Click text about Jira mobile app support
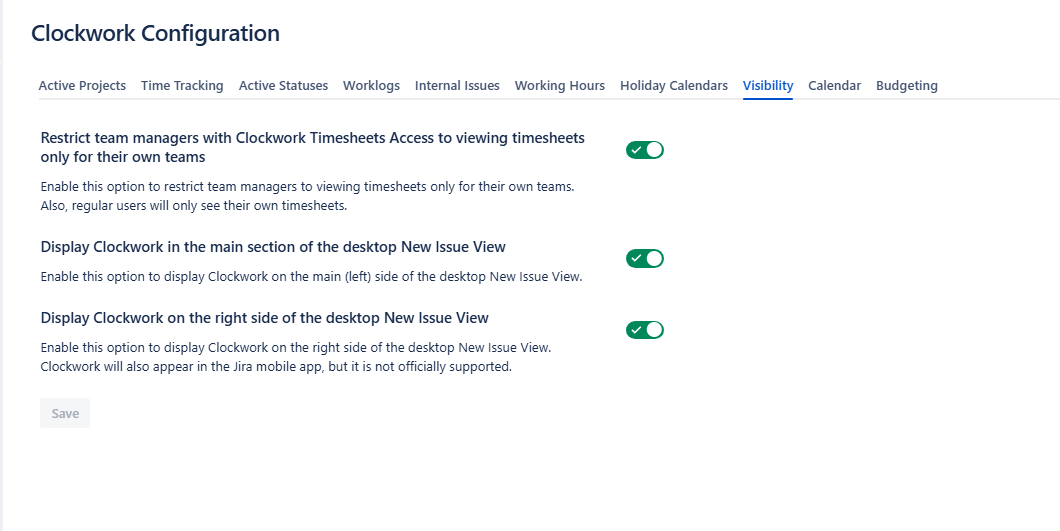 (x=276, y=367)
